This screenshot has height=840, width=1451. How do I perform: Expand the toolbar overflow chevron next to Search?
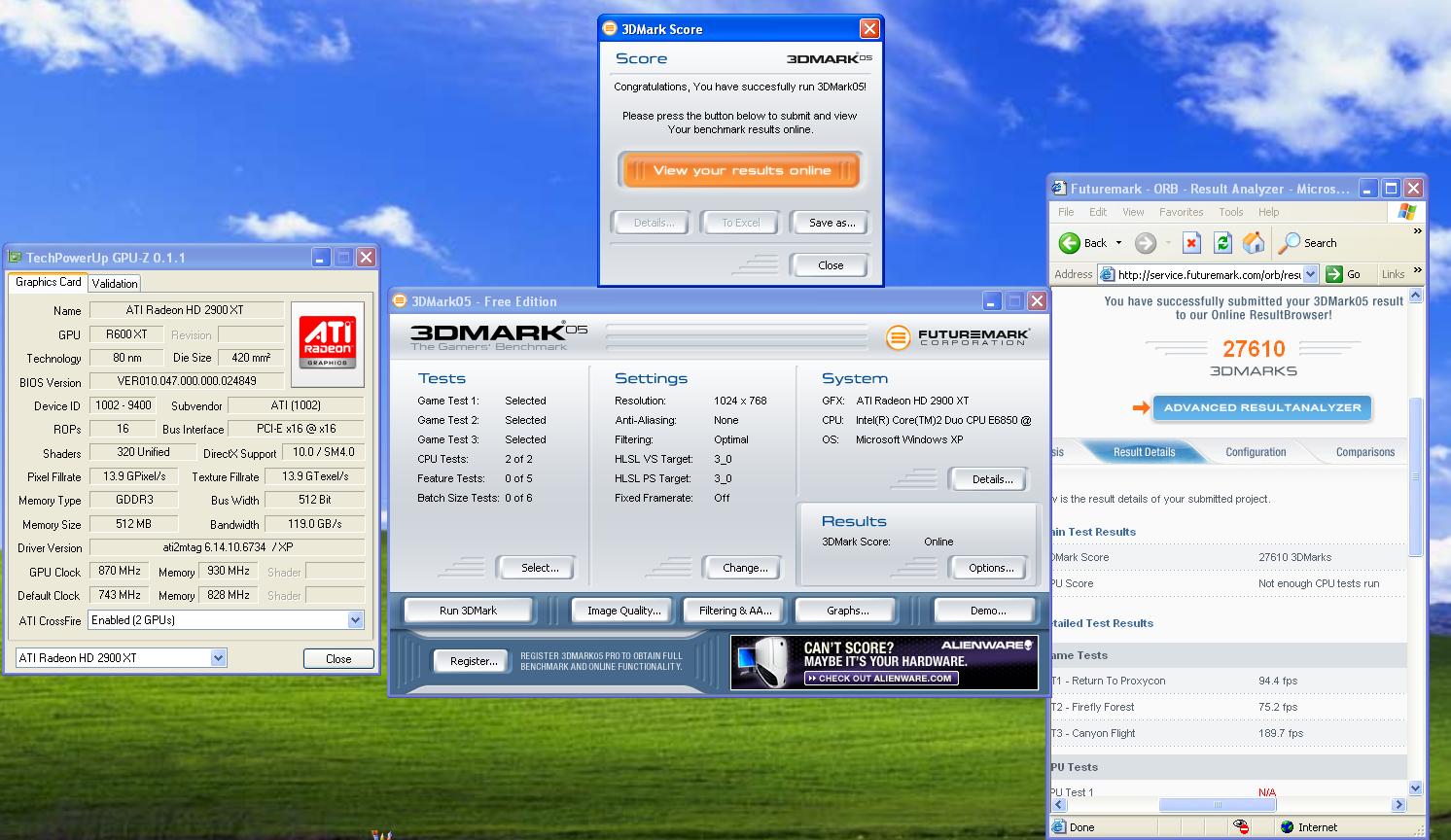(1417, 231)
